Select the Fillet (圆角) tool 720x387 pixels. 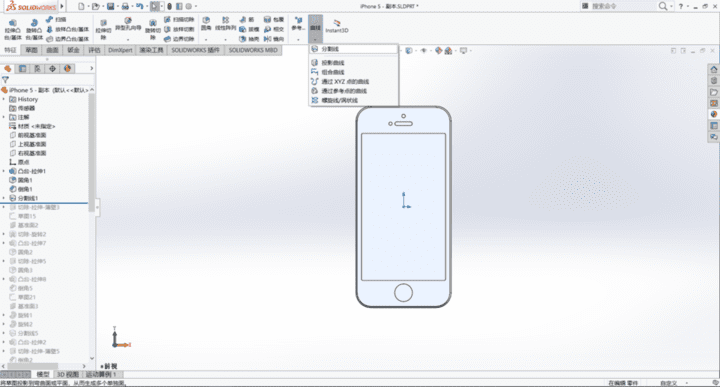point(206,24)
